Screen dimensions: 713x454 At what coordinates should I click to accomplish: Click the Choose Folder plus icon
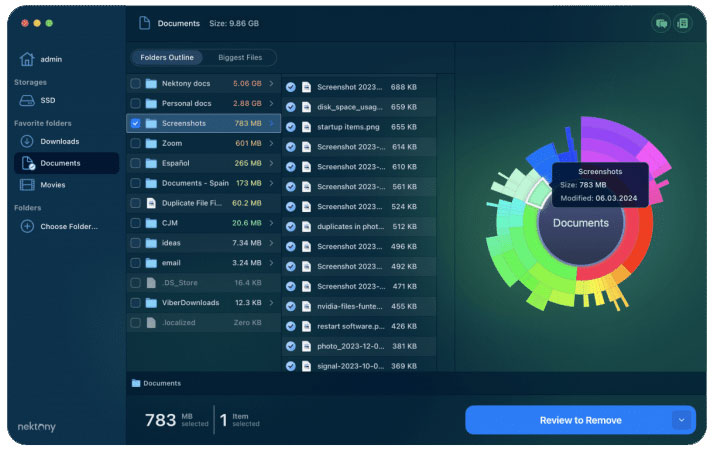click(27, 226)
